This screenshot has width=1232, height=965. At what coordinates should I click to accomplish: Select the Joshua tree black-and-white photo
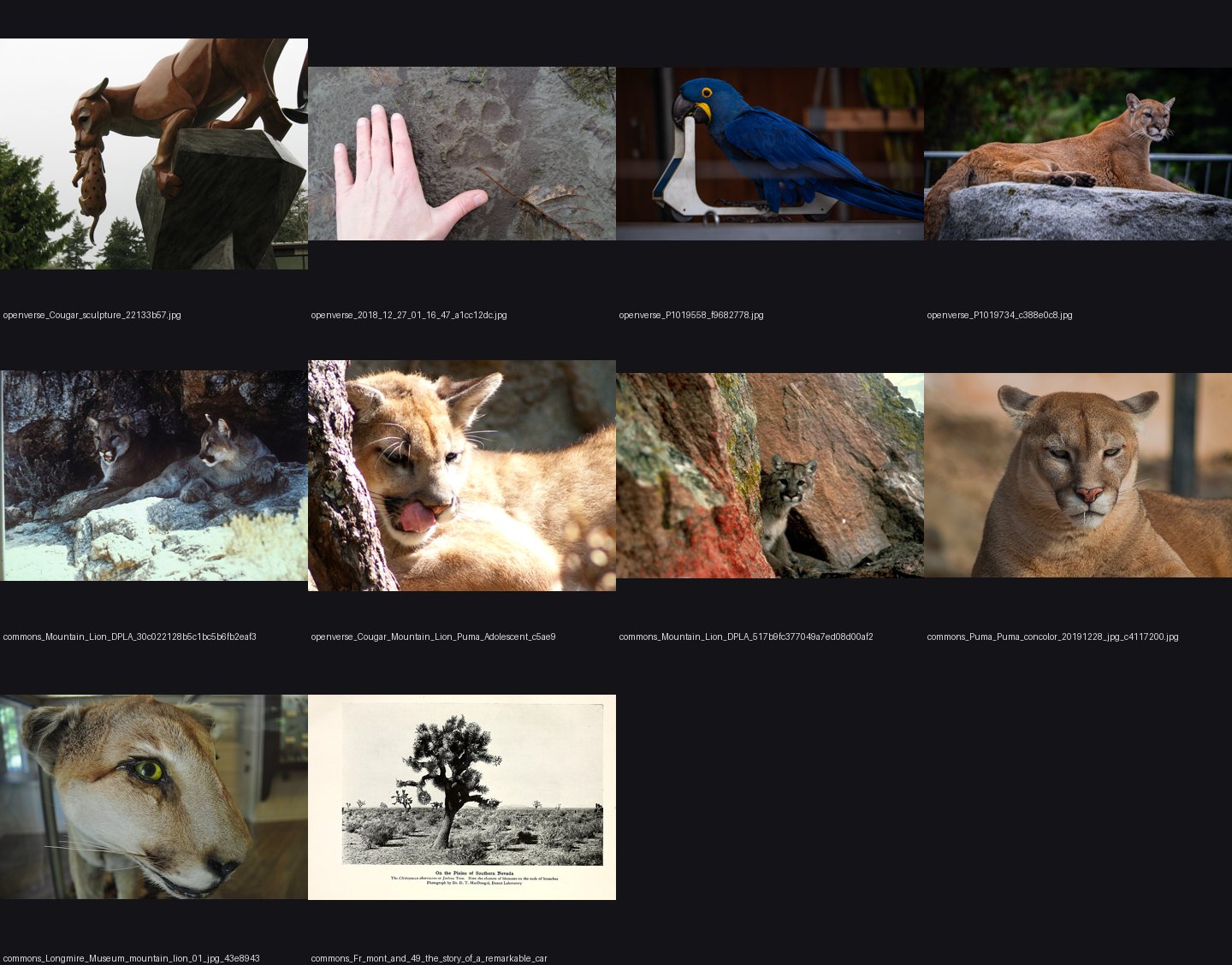462,797
